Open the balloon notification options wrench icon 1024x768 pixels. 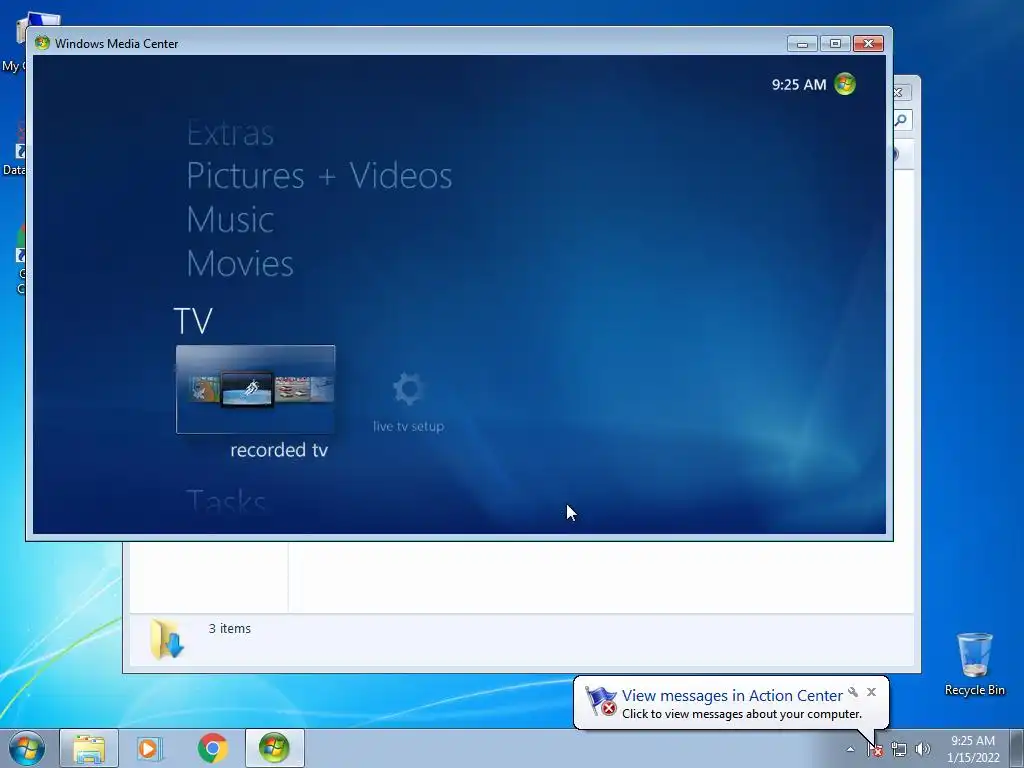pos(853,692)
